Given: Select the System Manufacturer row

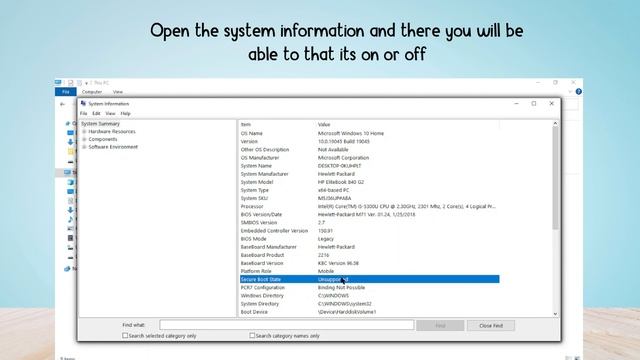Looking at the screenshot, I should (369, 174).
